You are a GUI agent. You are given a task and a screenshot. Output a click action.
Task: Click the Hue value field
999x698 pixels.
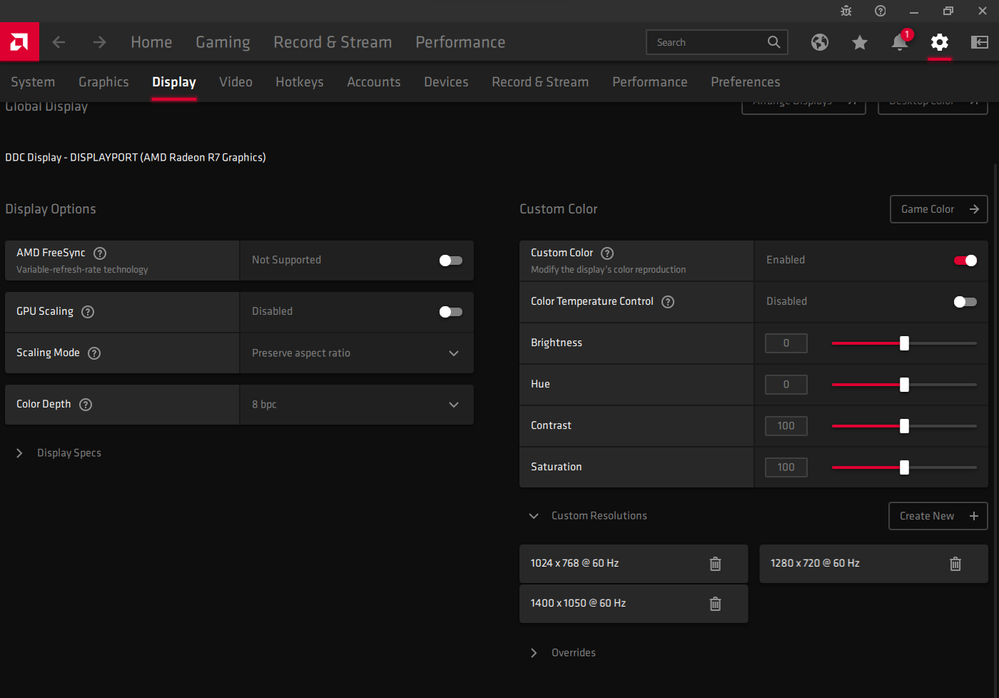point(786,385)
